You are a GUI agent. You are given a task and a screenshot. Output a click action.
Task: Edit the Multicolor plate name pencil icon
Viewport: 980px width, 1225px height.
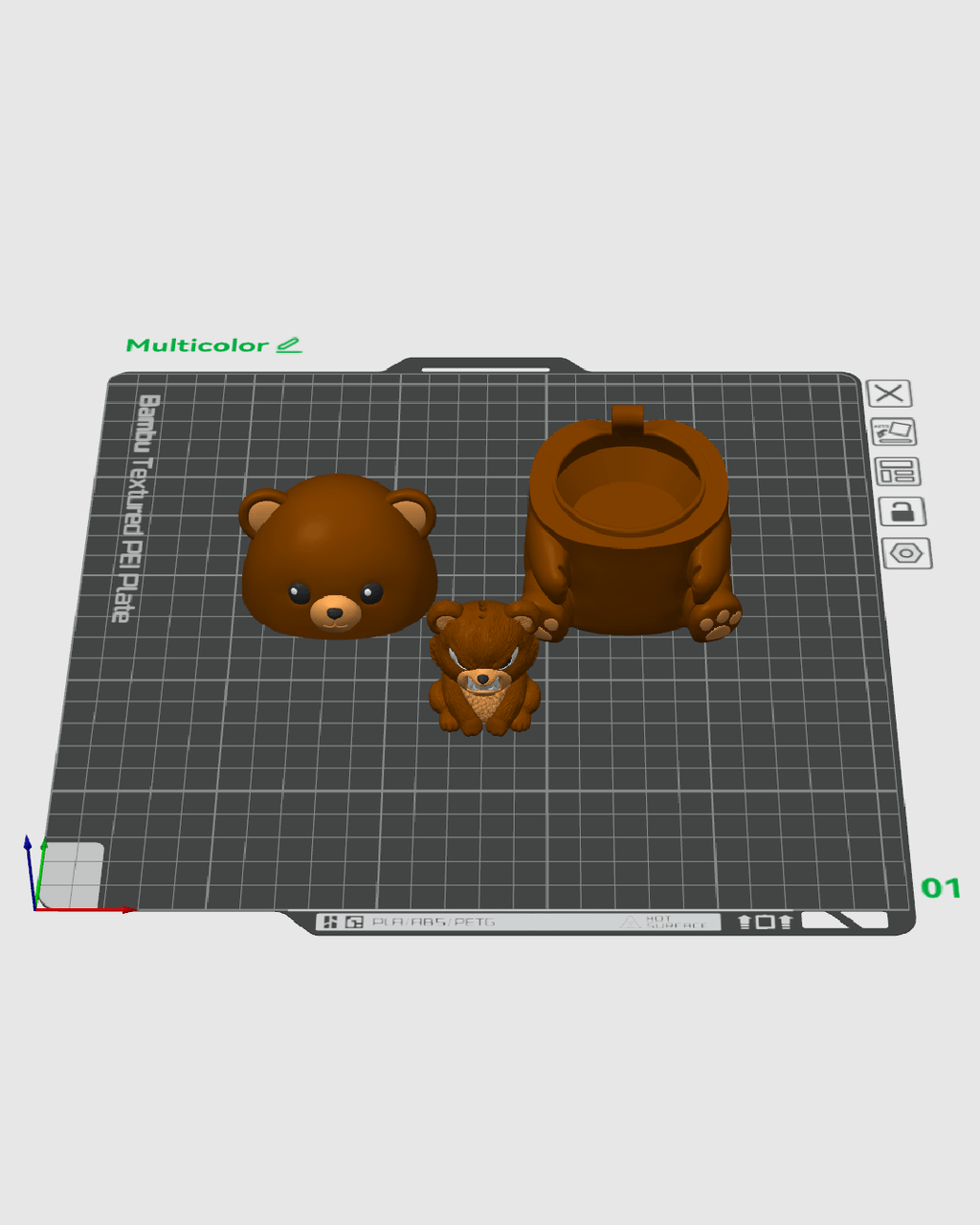point(289,345)
